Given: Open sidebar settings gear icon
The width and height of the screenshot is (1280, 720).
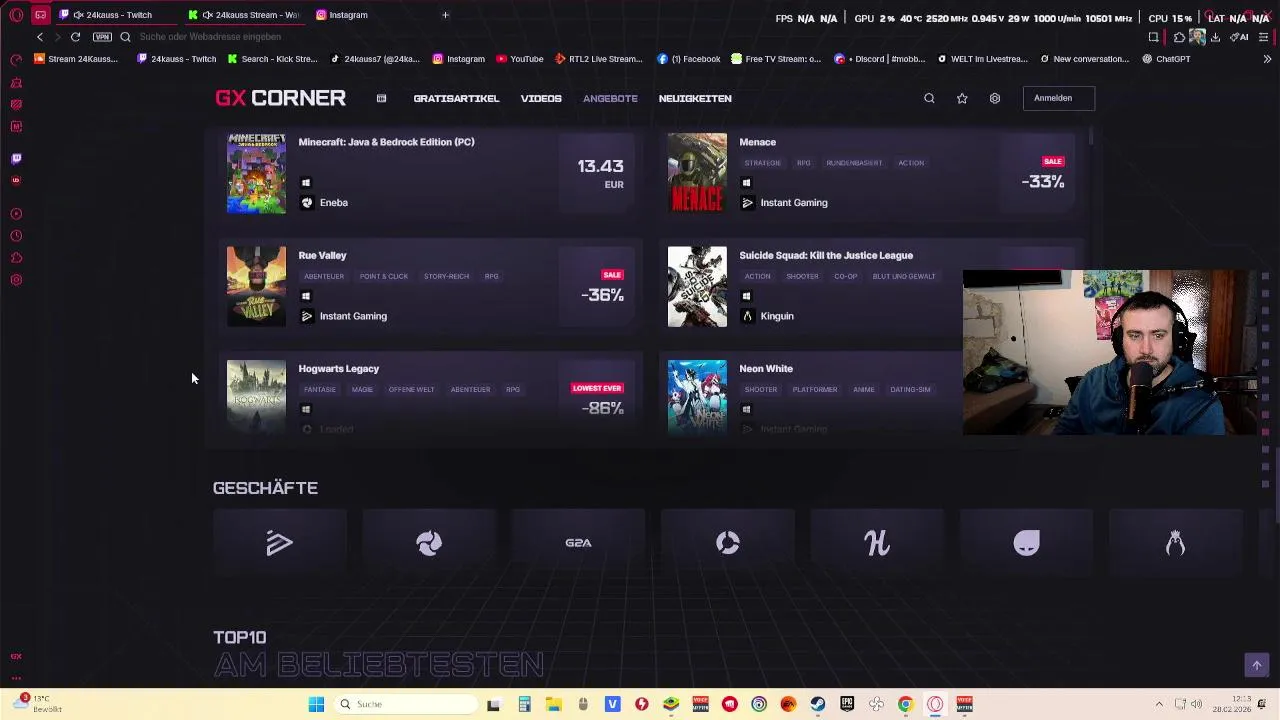Looking at the screenshot, I should [16, 280].
